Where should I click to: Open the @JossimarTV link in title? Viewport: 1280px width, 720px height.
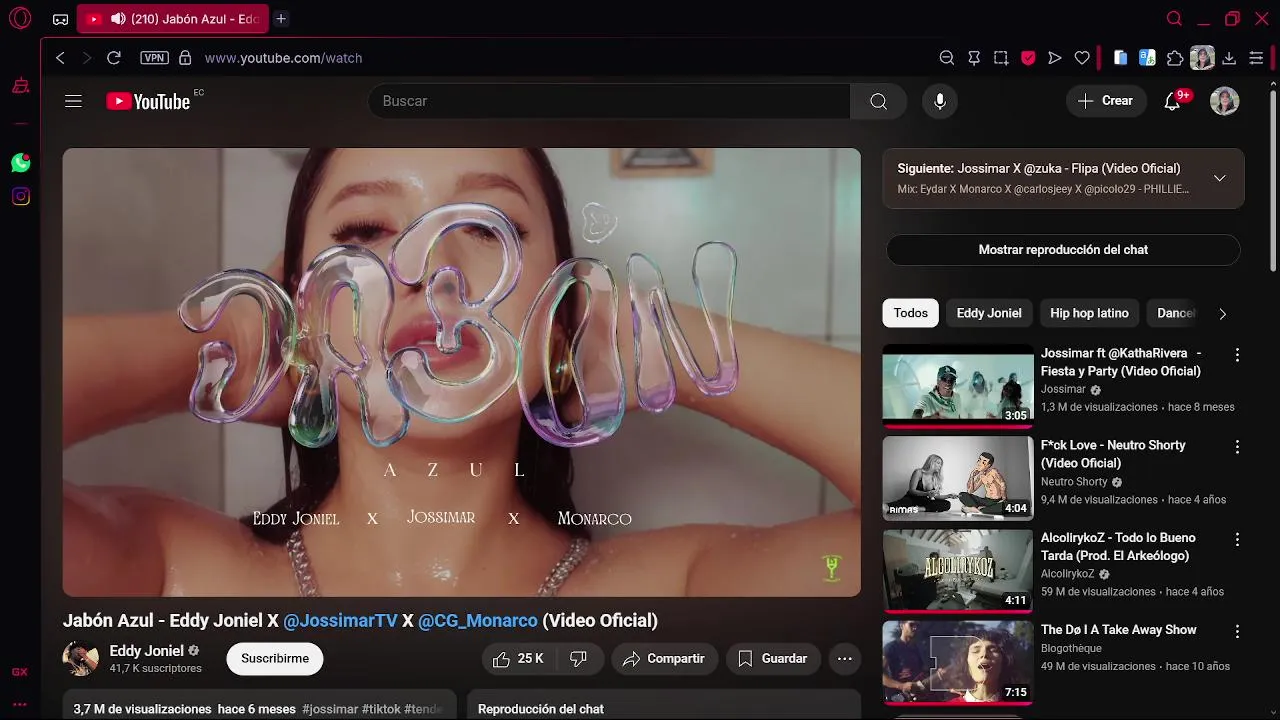(340, 621)
